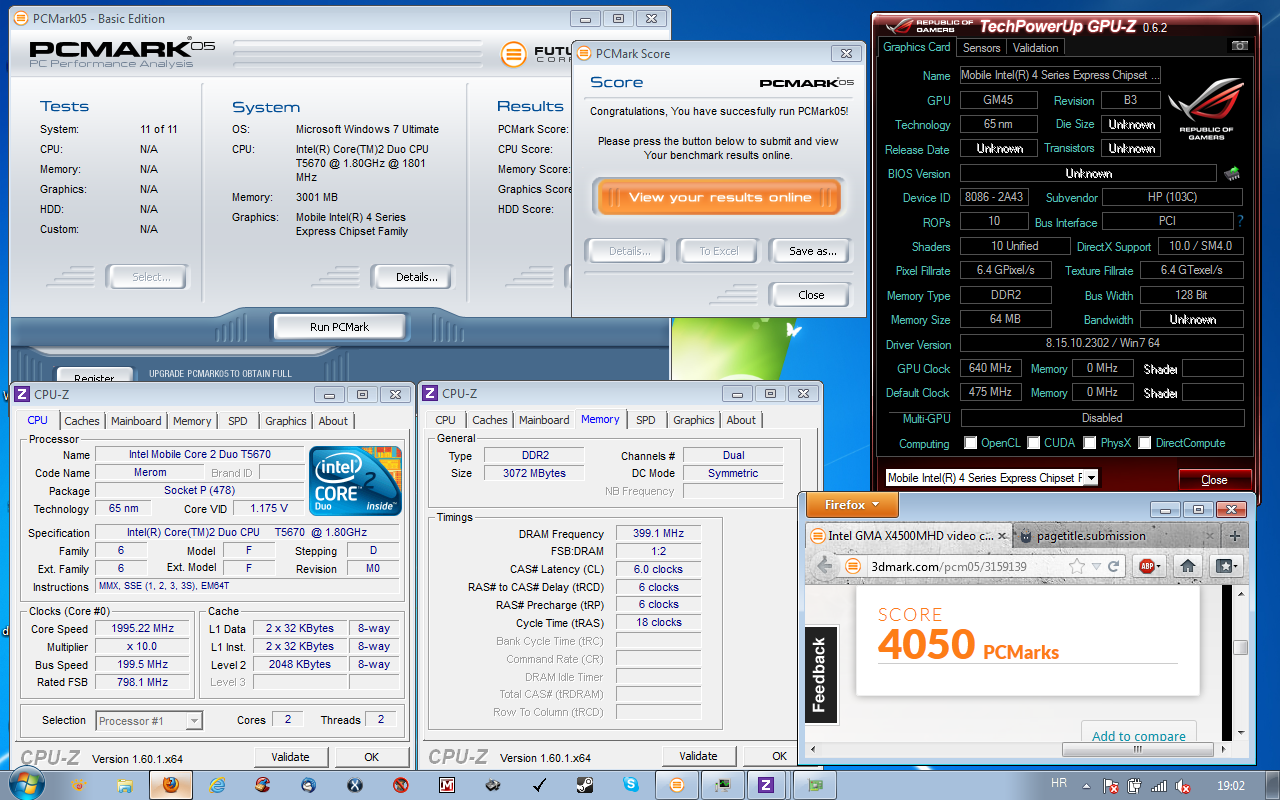The image size is (1280, 800).
Task: Bookmark this page with the star icon
Action: [1077, 566]
